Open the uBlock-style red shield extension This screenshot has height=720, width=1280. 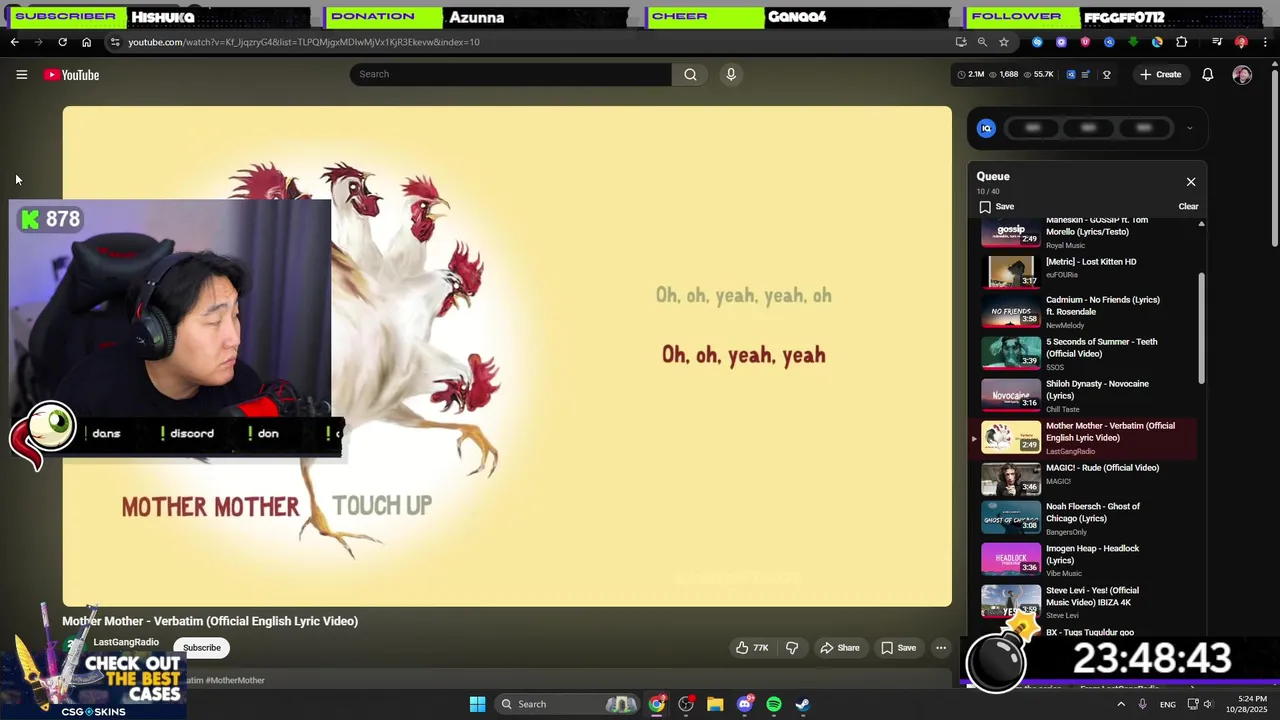coord(1085,42)
